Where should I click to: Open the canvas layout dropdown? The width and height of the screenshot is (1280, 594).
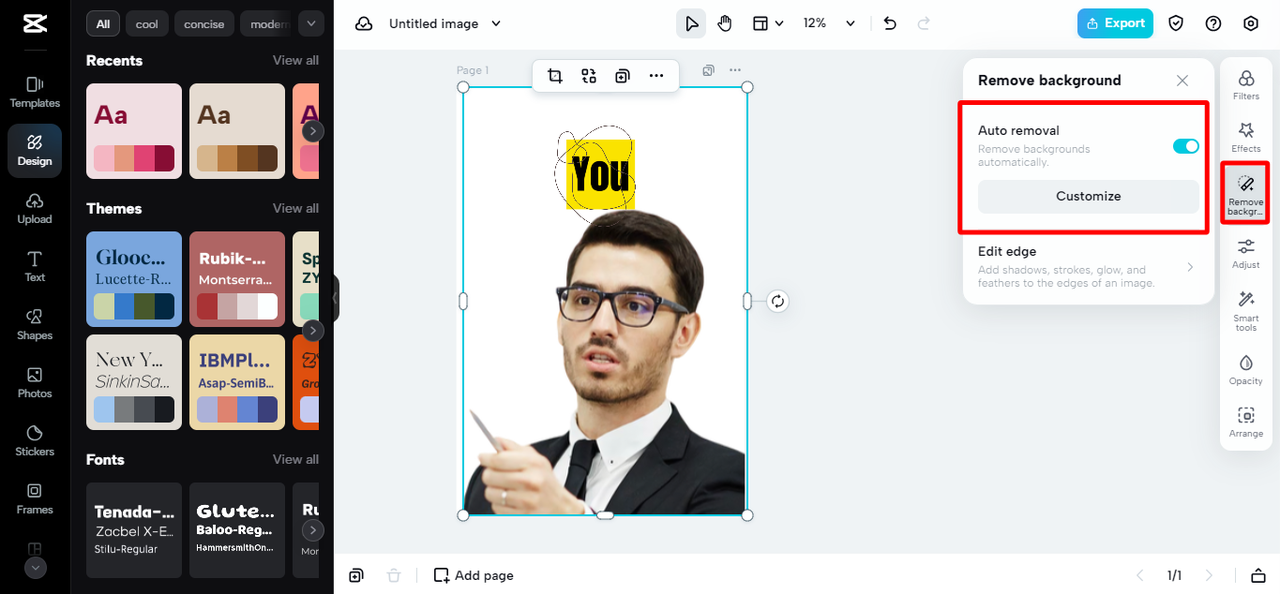[768, 24]
